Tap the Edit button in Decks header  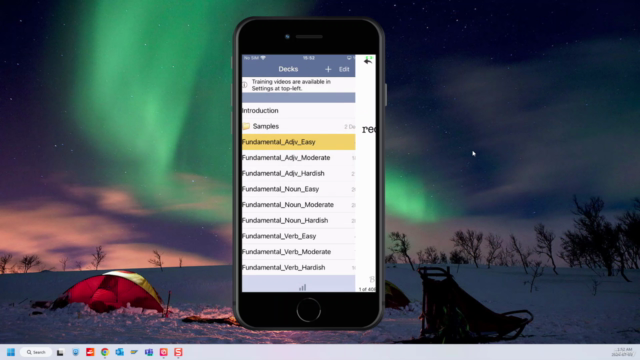344,69
